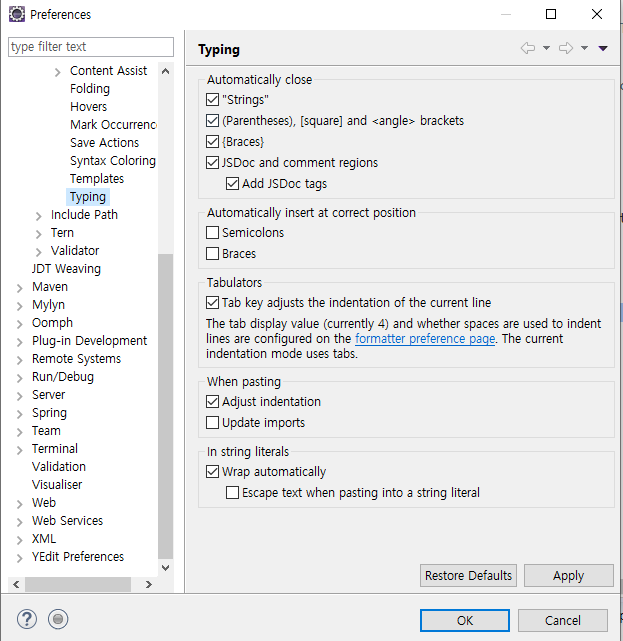Click the Help question mark icon

point(27,619)
